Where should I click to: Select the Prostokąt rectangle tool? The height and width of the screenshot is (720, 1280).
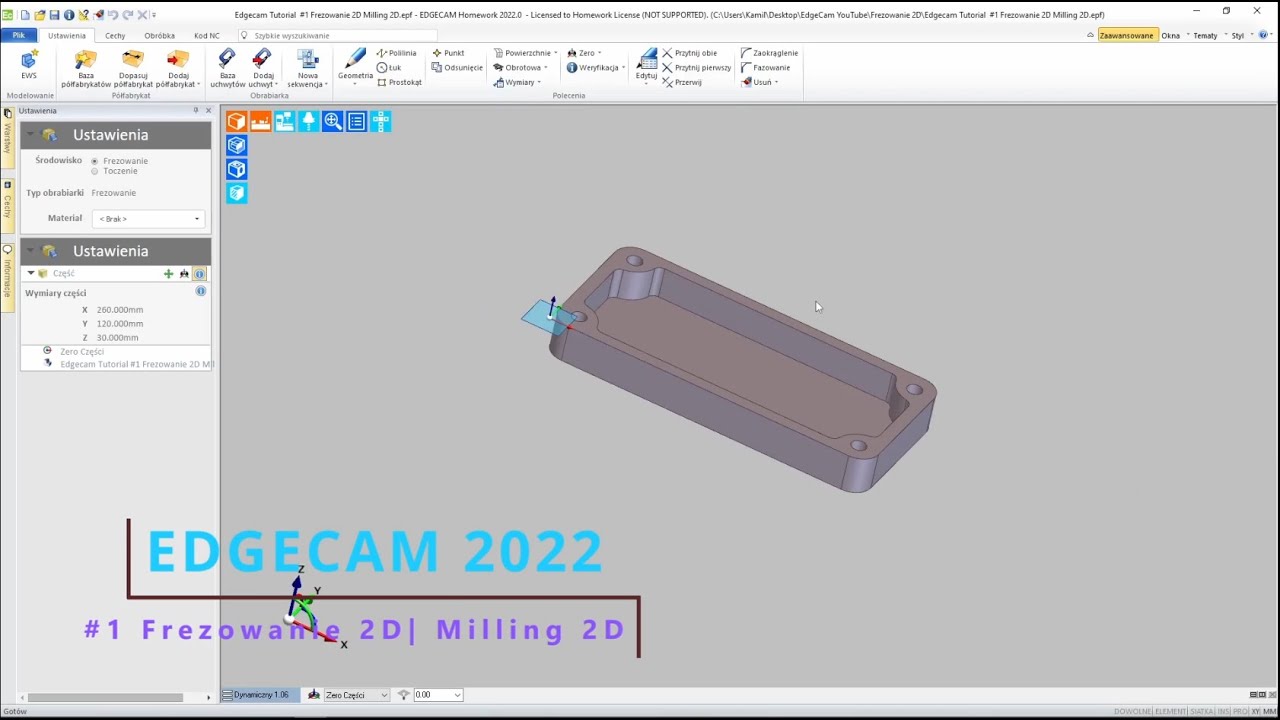tap(399, 82)
